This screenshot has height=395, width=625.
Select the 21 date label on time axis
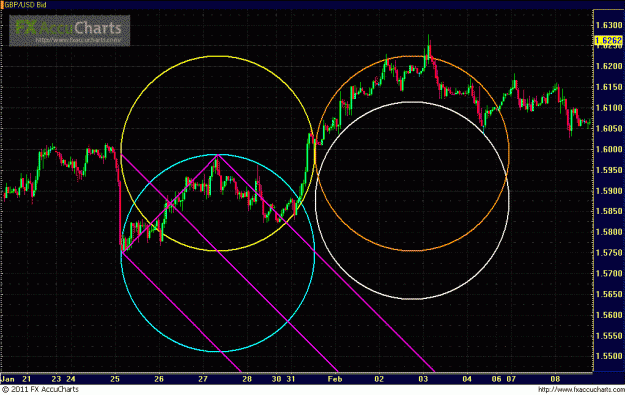(26, 379)
